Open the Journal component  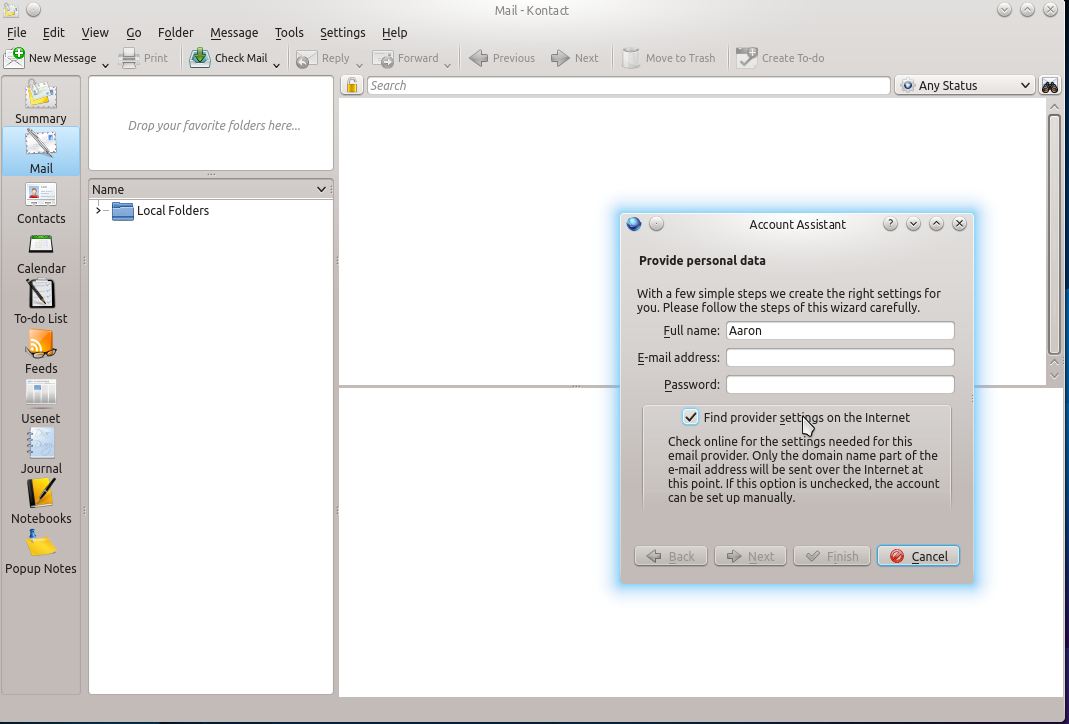coord(41,451)
